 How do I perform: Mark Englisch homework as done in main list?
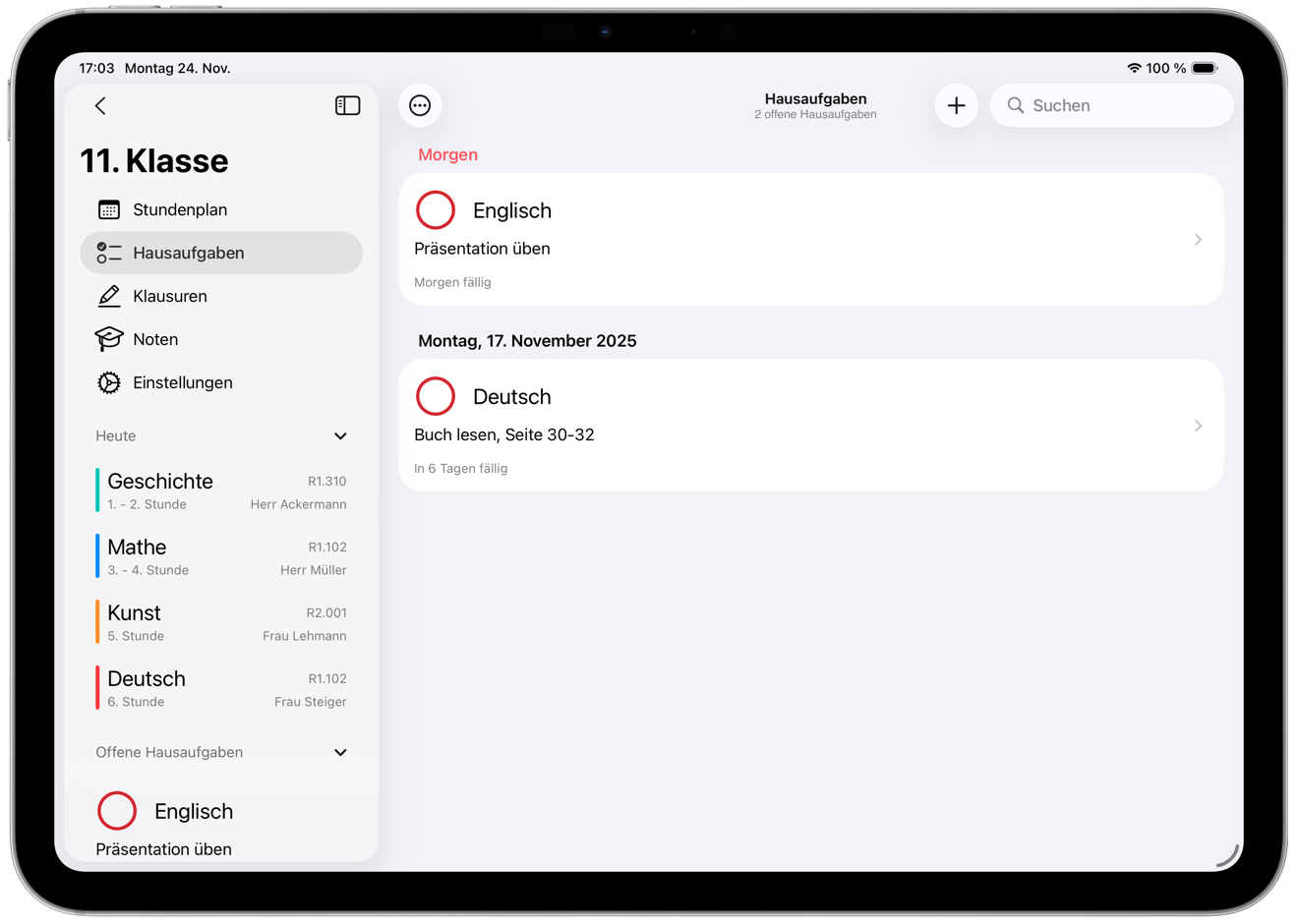click(x=436, y=210)
